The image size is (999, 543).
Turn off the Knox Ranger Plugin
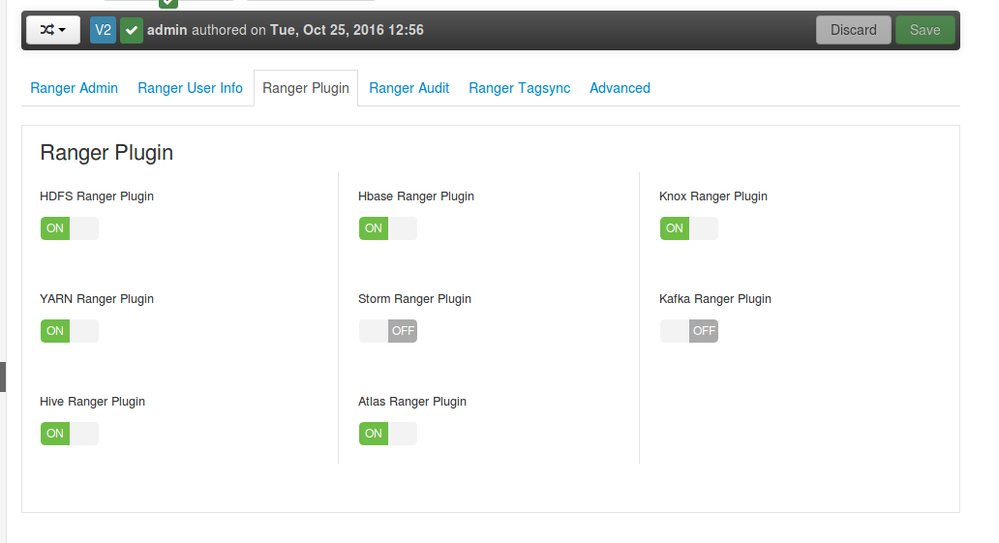689,228
